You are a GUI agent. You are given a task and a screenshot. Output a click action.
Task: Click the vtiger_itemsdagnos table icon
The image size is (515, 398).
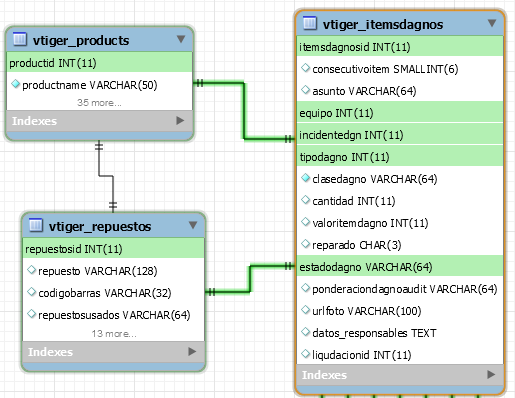tap(310, 23)
